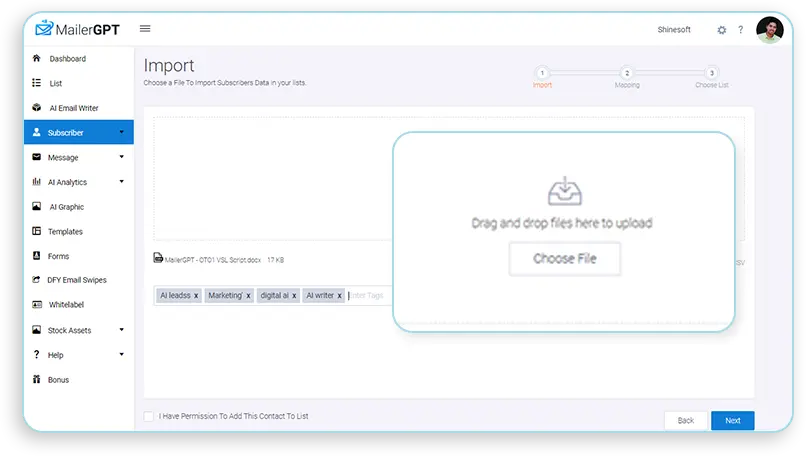Click the question mark help icon
Viewport: 806px width, 456px height.
coord(741,30)
